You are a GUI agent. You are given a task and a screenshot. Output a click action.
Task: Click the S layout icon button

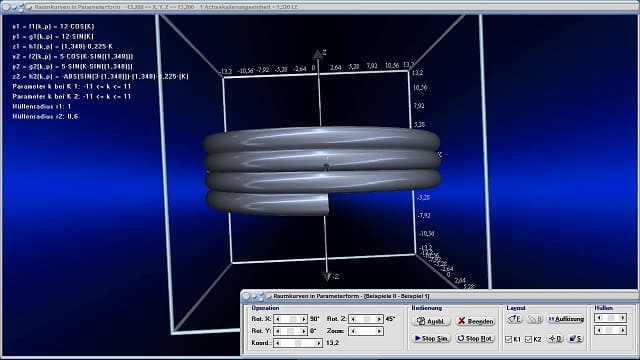coord(576,338)
